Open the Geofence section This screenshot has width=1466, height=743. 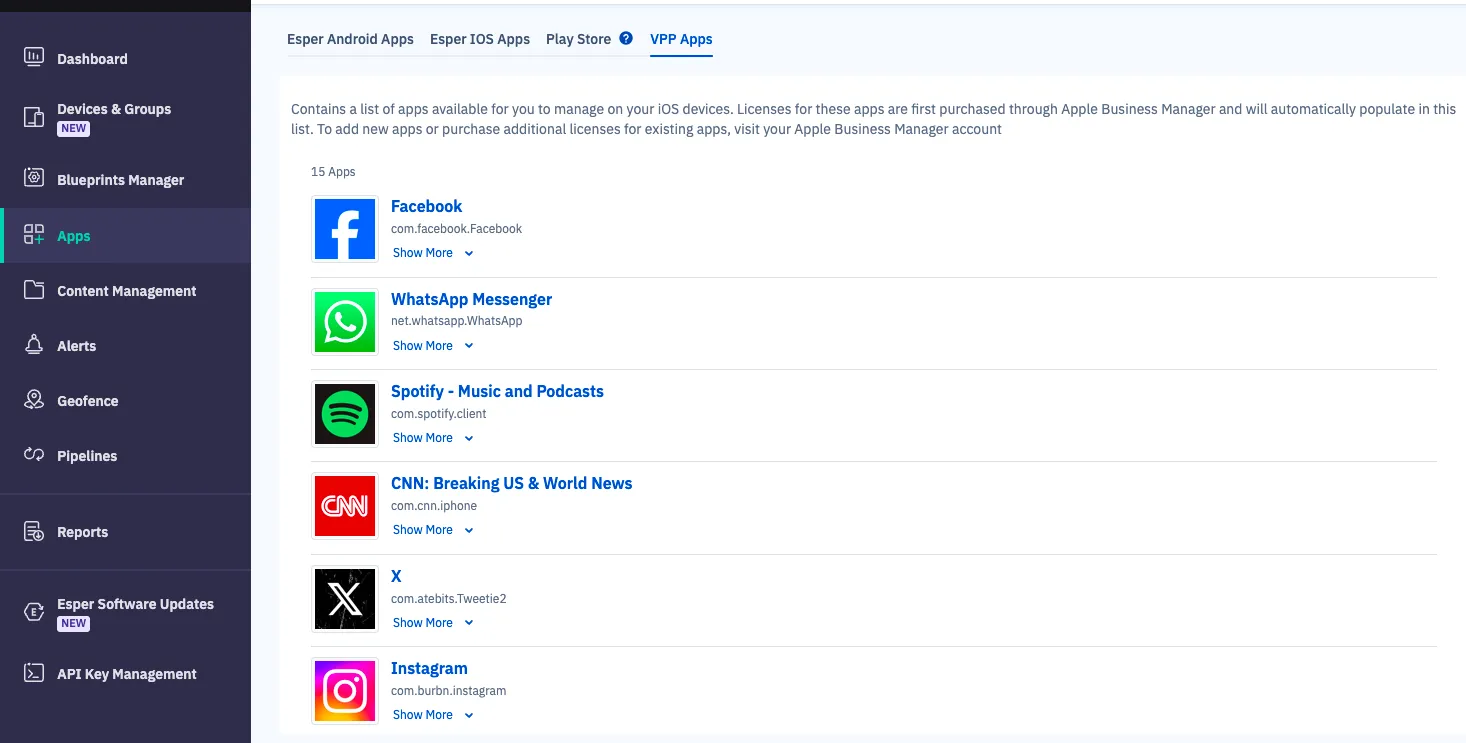[x=33, y=400]
